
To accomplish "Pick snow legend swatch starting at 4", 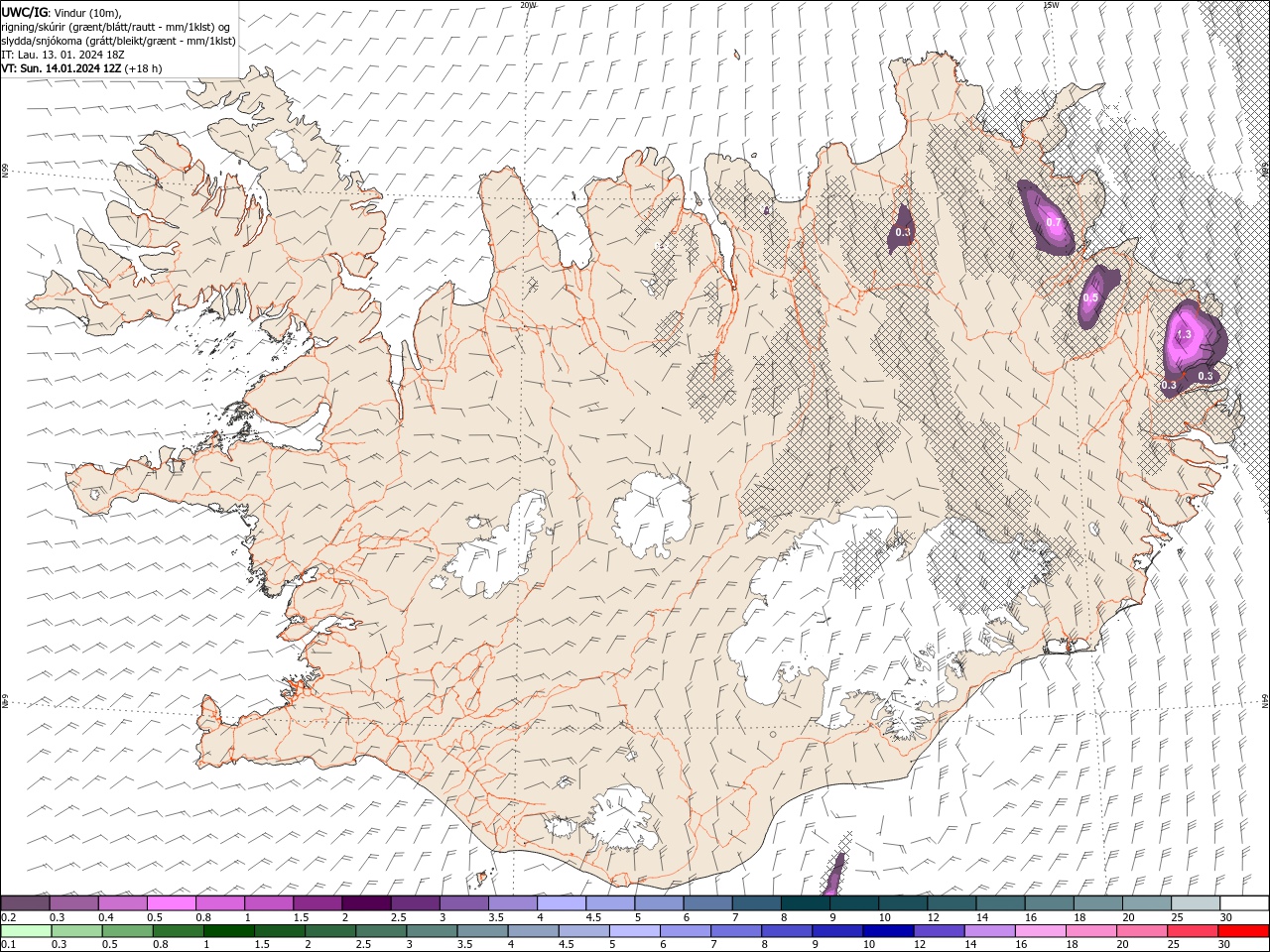I will coord(561,902).
